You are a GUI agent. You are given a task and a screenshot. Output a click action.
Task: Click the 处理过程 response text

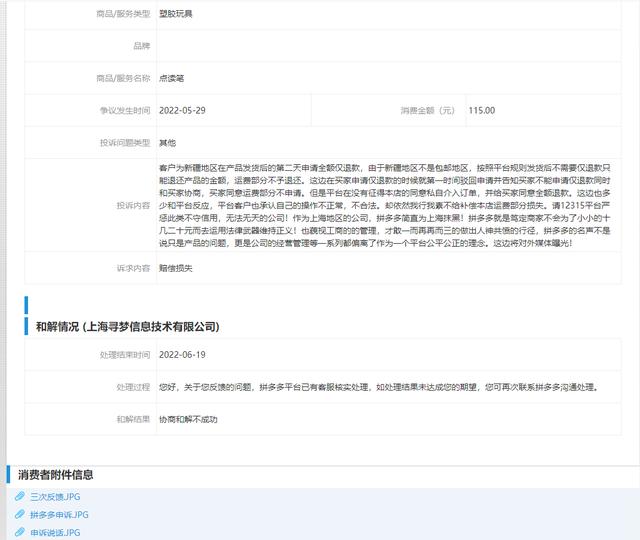(x=380, y=387)
